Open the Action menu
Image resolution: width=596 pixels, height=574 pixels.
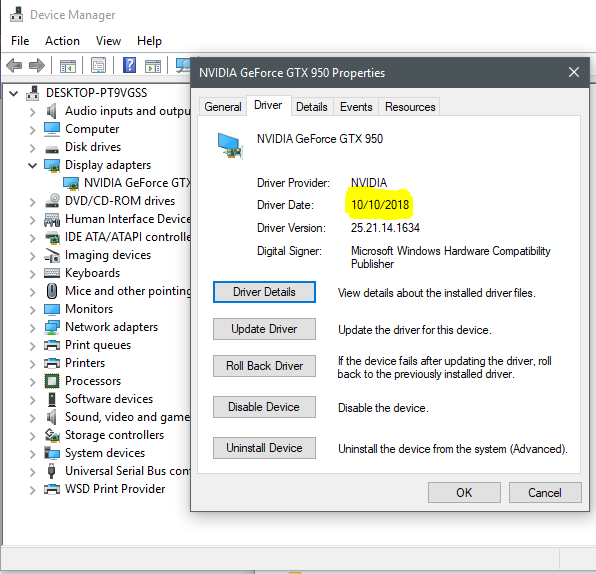point(62,41)
